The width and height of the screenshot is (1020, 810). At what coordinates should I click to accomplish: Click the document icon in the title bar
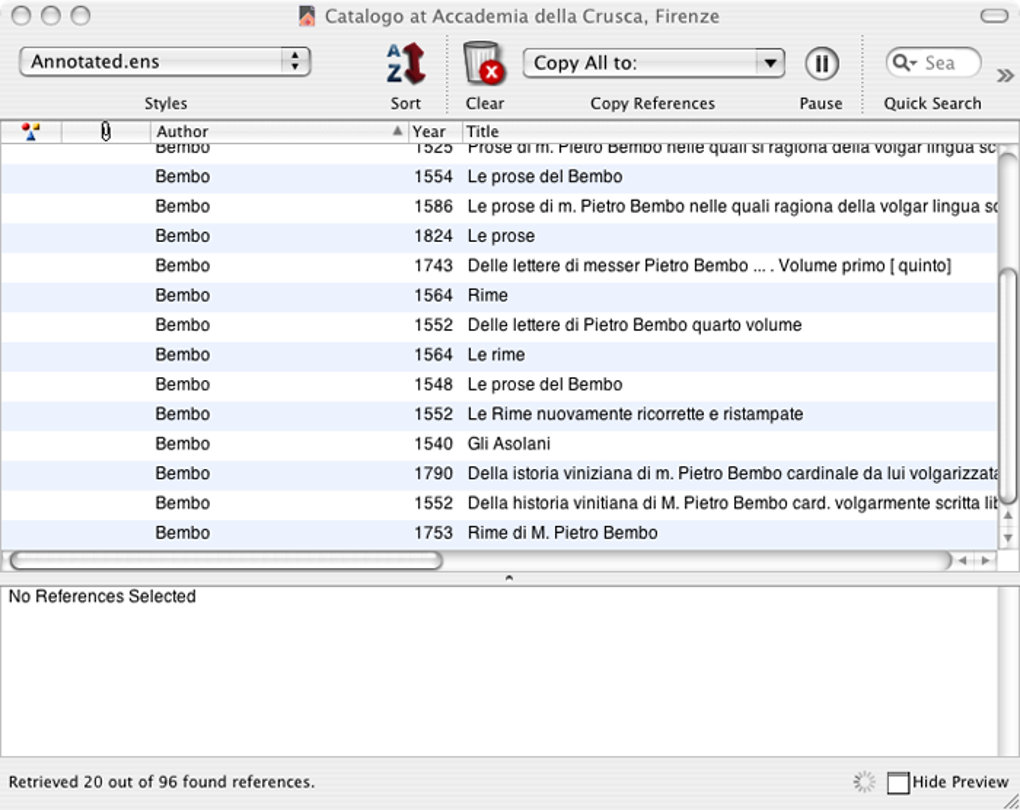pos(307,16)
